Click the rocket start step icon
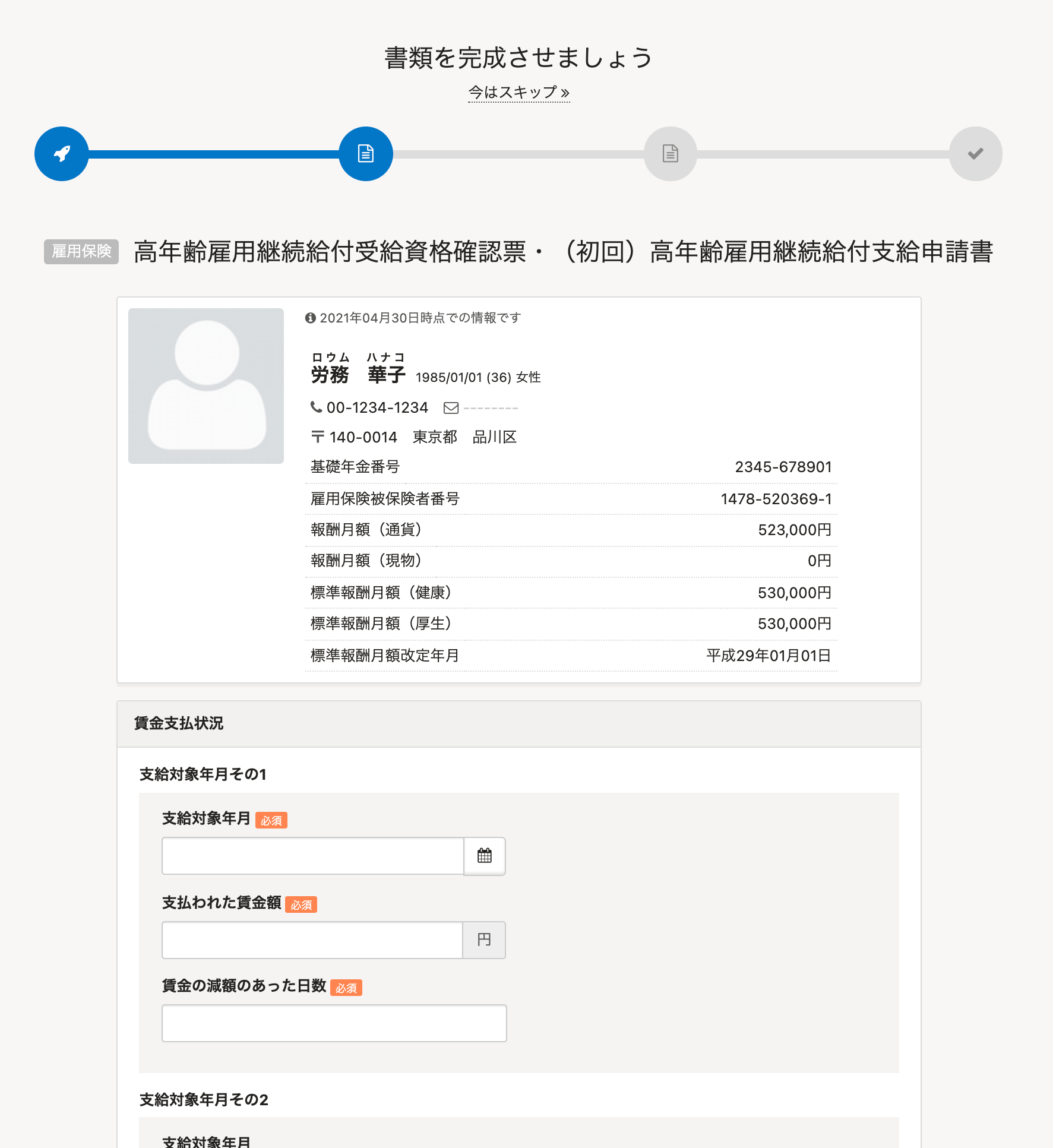This screenshot has height=1148, width=1053. tap(62, 154)
